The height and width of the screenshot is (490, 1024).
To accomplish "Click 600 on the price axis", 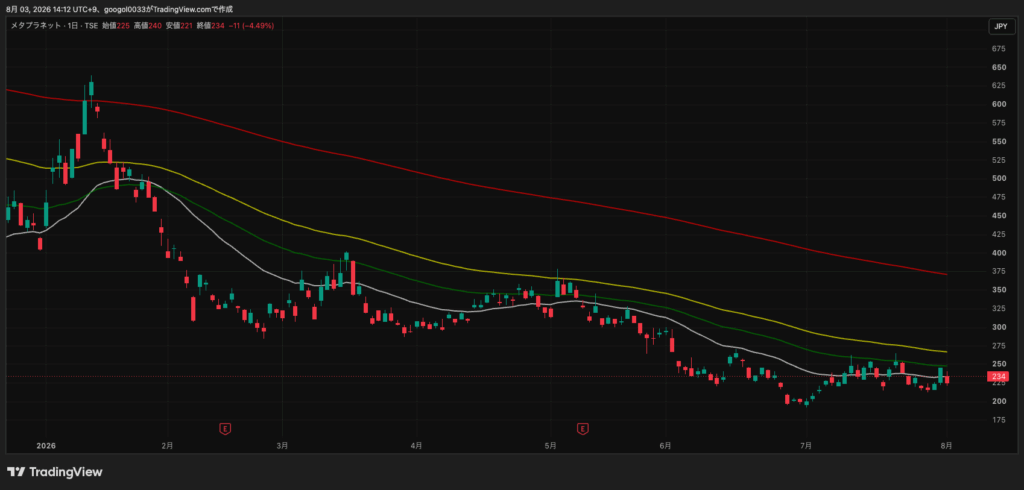I will point(999,105).
